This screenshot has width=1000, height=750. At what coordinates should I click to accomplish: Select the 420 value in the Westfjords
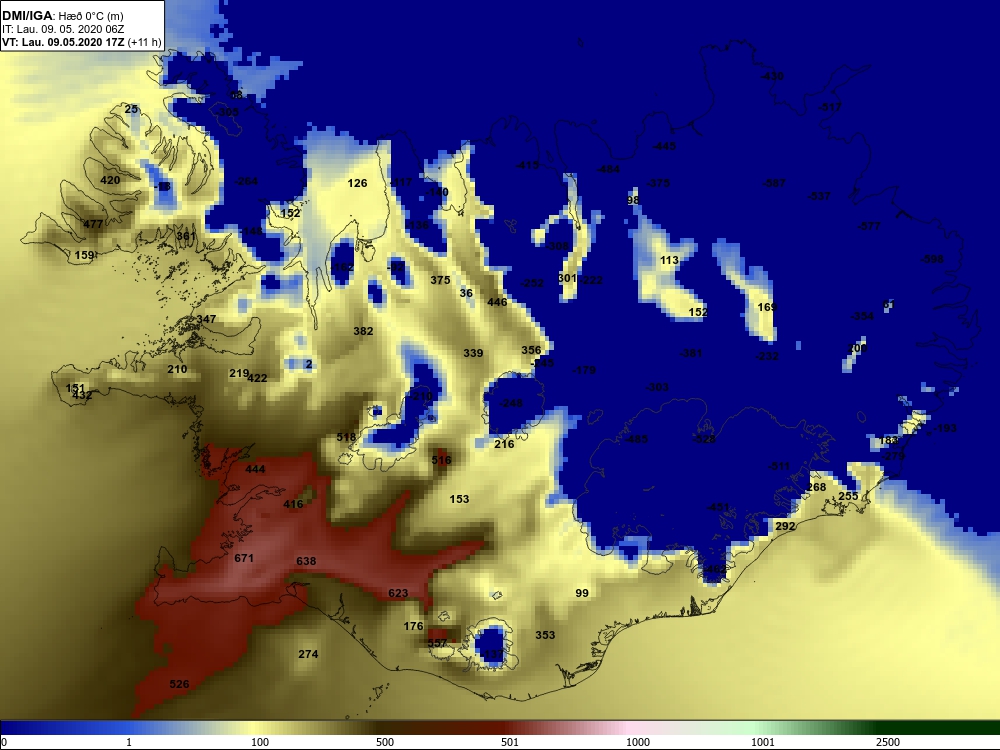click(110, 180)
